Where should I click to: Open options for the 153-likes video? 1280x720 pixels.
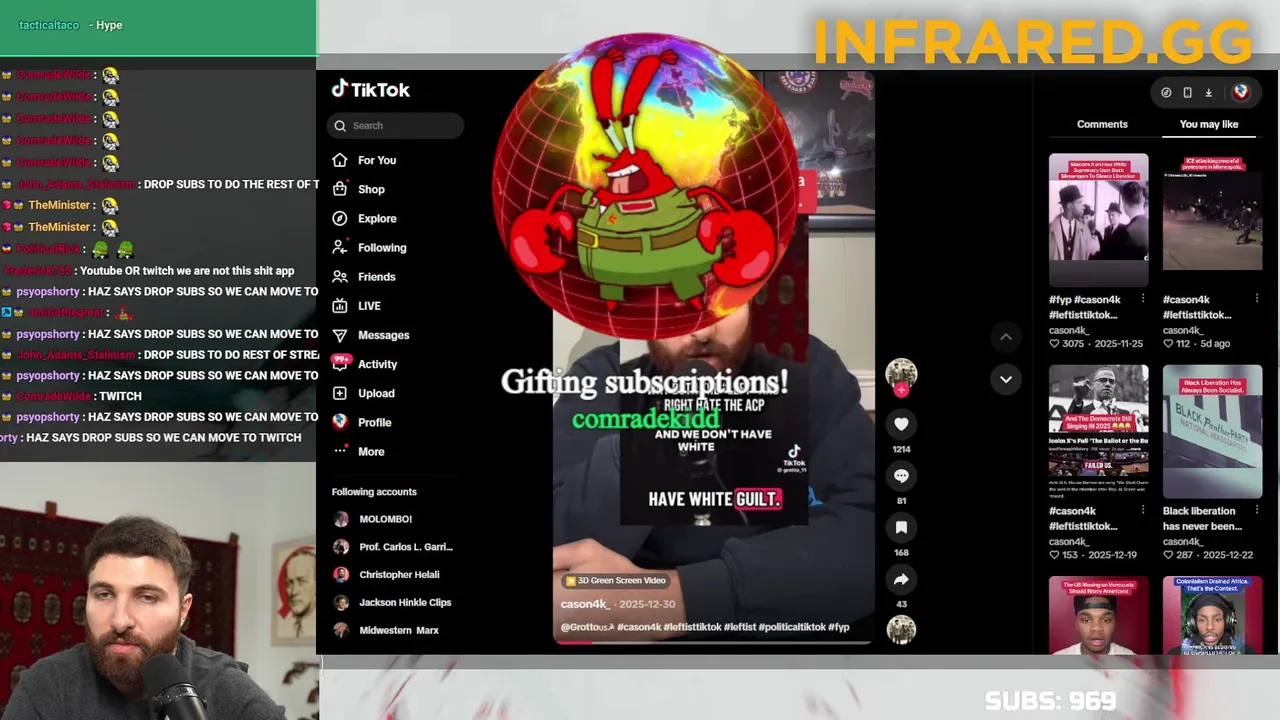click(1143, 511)
